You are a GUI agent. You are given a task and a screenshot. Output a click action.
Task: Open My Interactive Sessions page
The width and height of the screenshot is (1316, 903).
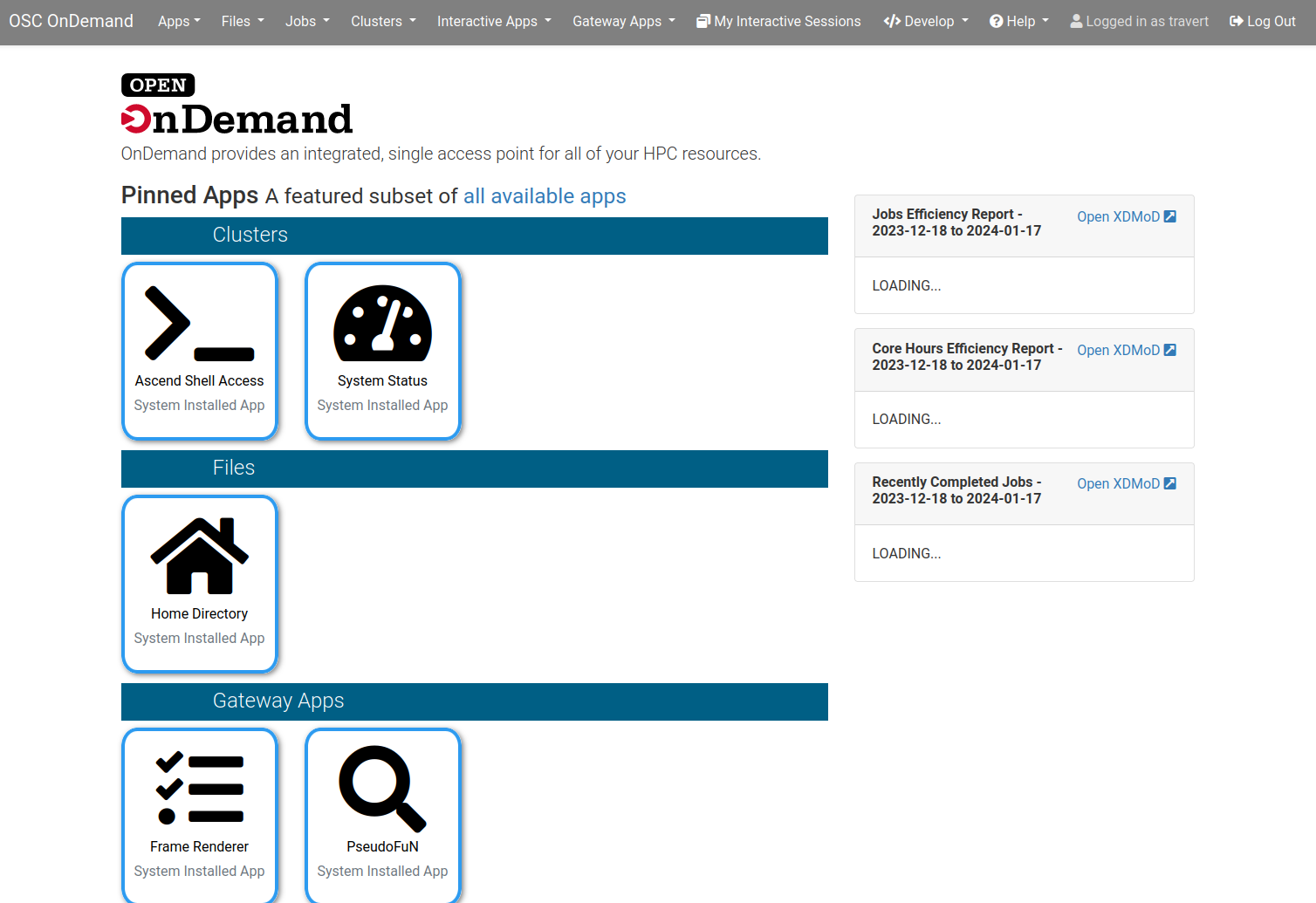[778, 21]
